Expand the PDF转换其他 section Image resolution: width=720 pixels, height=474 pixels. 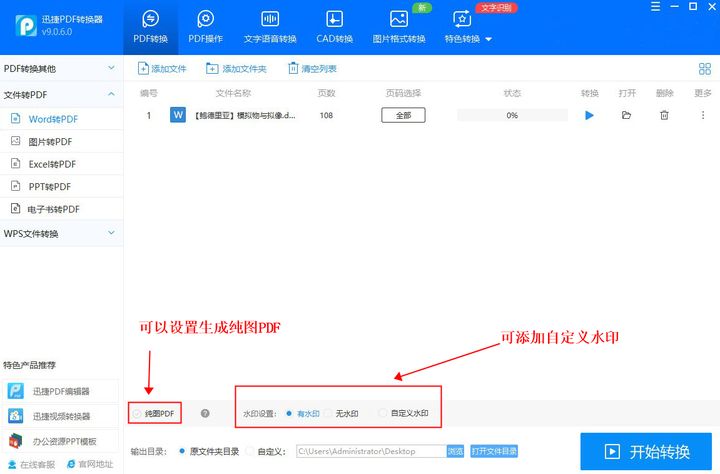tap(62, 68)
